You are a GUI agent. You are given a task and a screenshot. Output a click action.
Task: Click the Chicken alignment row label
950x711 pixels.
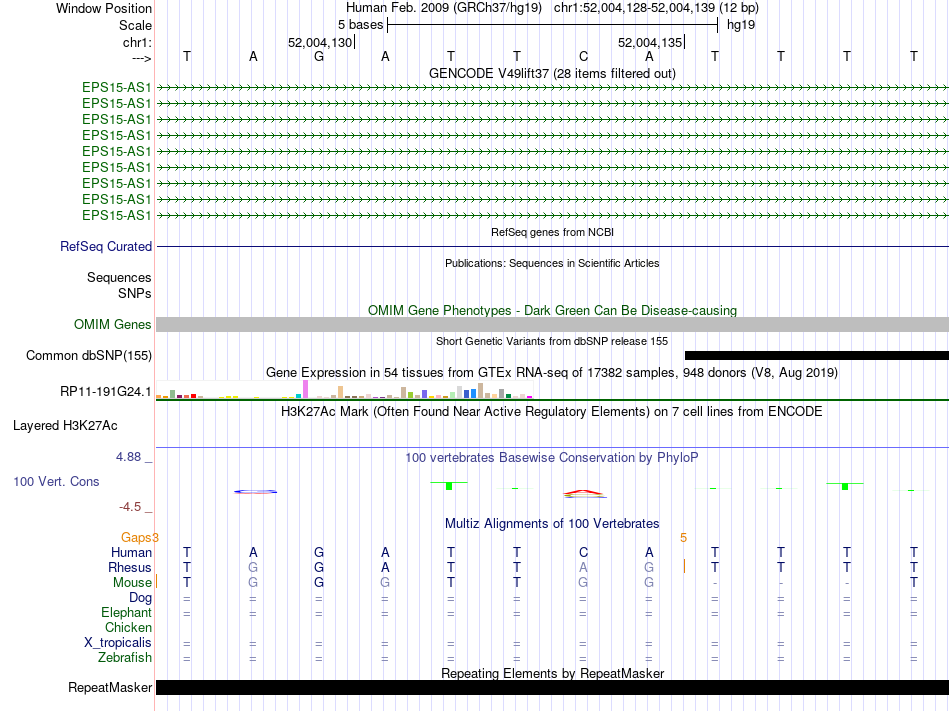pyautogui.click(x=128, y=627)
